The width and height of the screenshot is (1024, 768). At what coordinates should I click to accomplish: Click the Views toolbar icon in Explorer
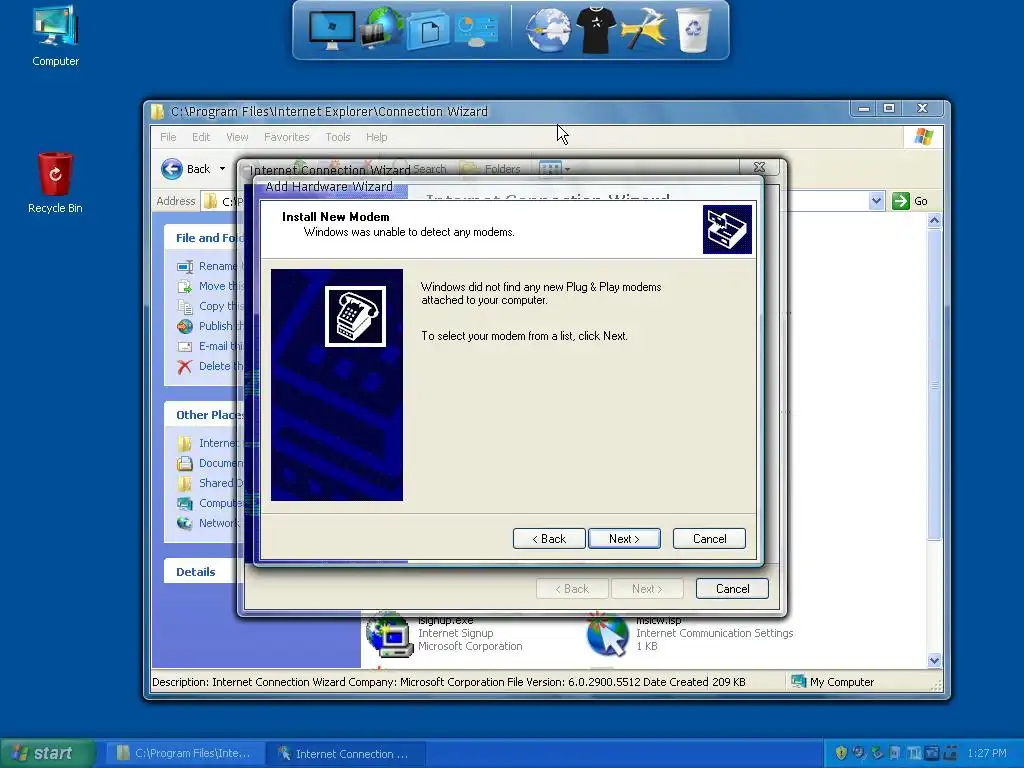(x=550, y=169)
